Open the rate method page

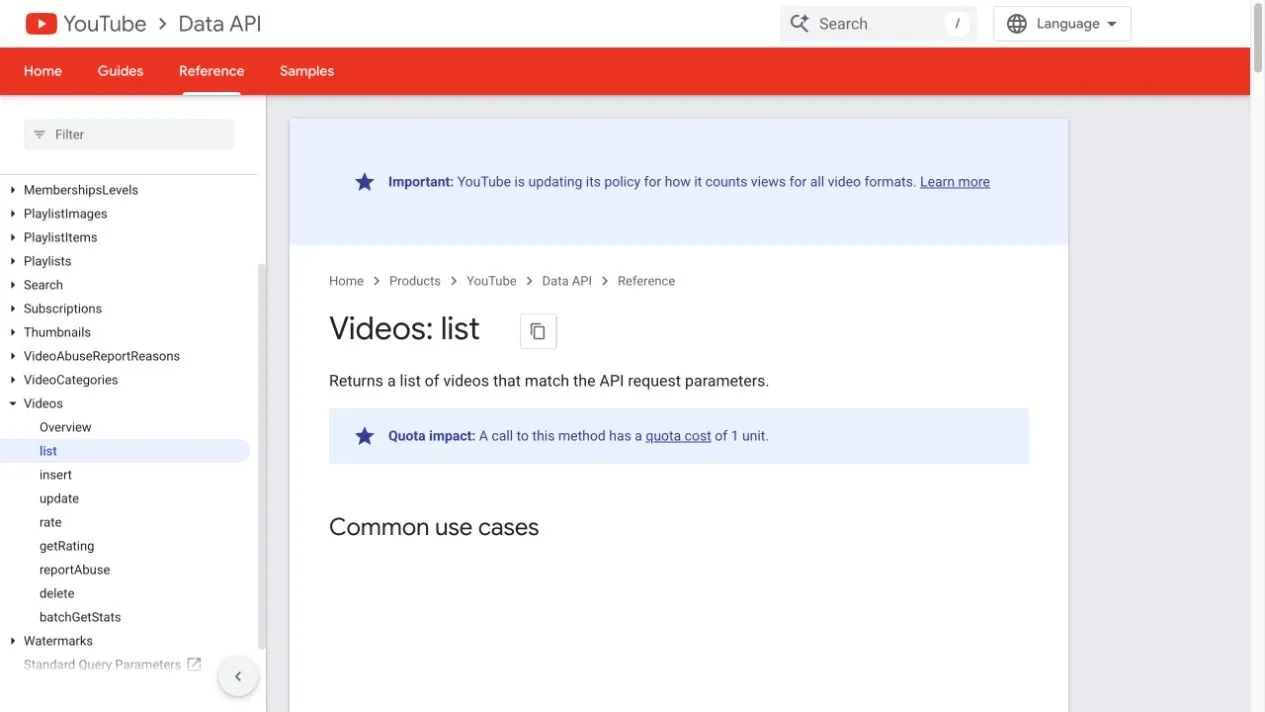[50, 522]
